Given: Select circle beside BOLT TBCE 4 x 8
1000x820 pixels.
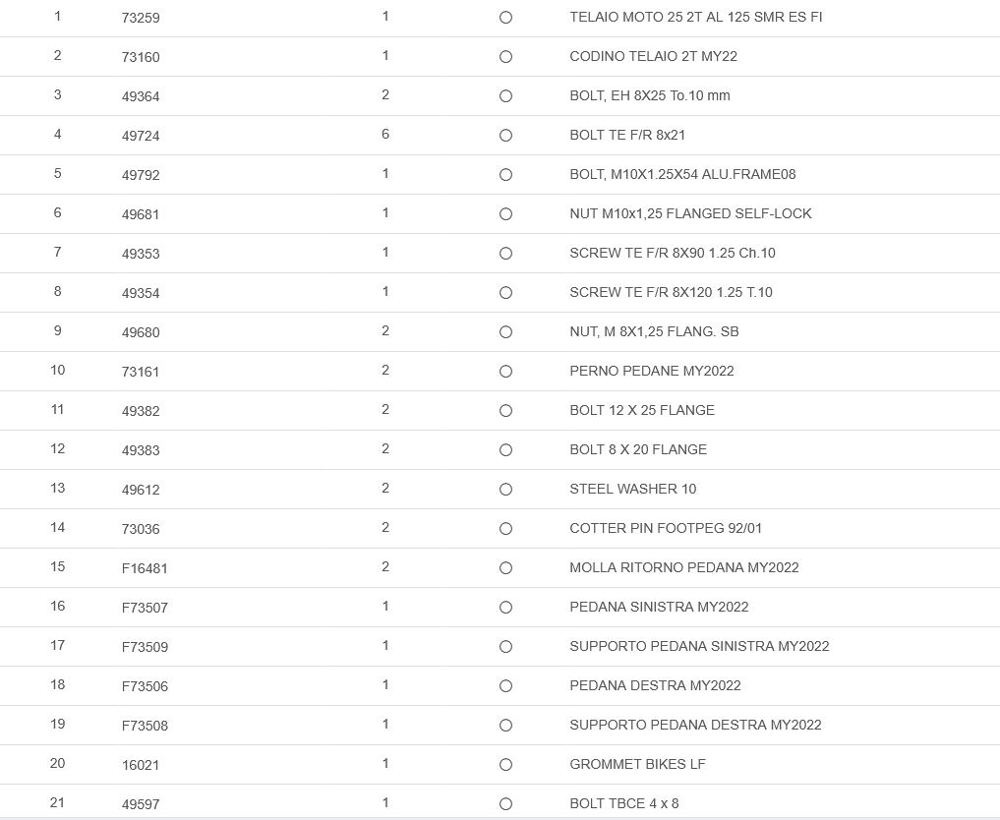Looking at the screenshot, I should (505, 804).
